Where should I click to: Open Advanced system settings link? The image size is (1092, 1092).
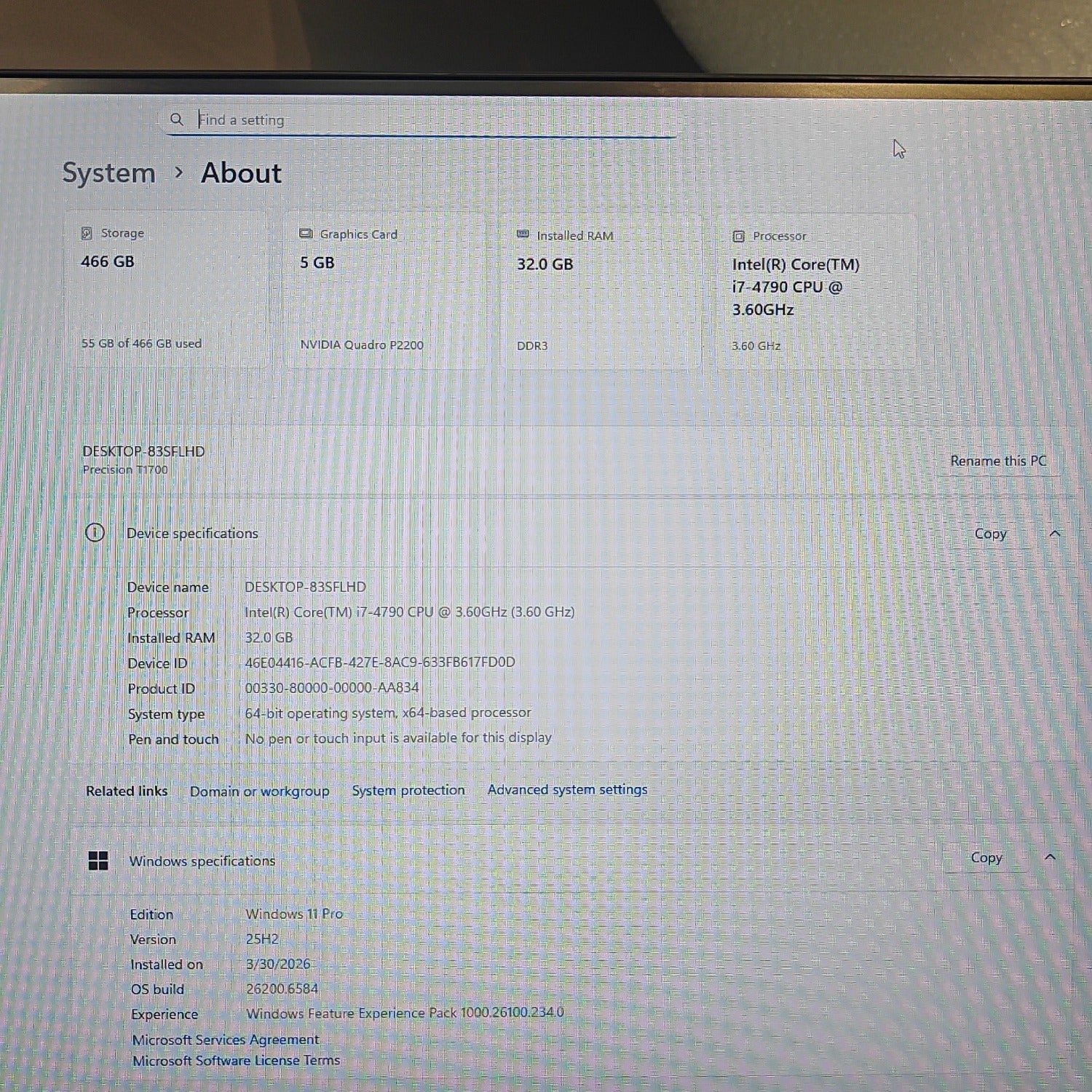tap(567, 789)
